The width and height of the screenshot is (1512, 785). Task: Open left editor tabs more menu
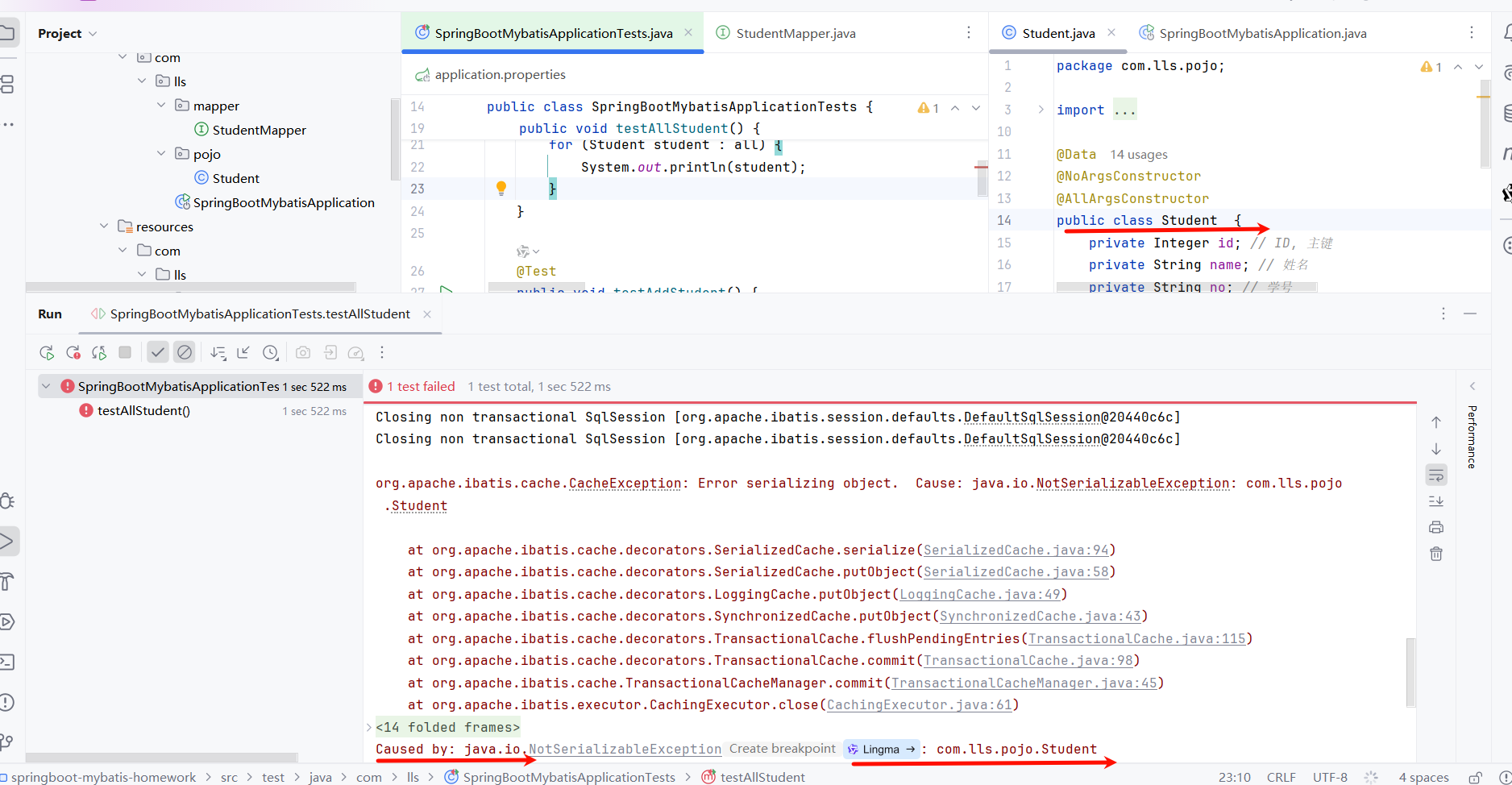tap(969, 32)
